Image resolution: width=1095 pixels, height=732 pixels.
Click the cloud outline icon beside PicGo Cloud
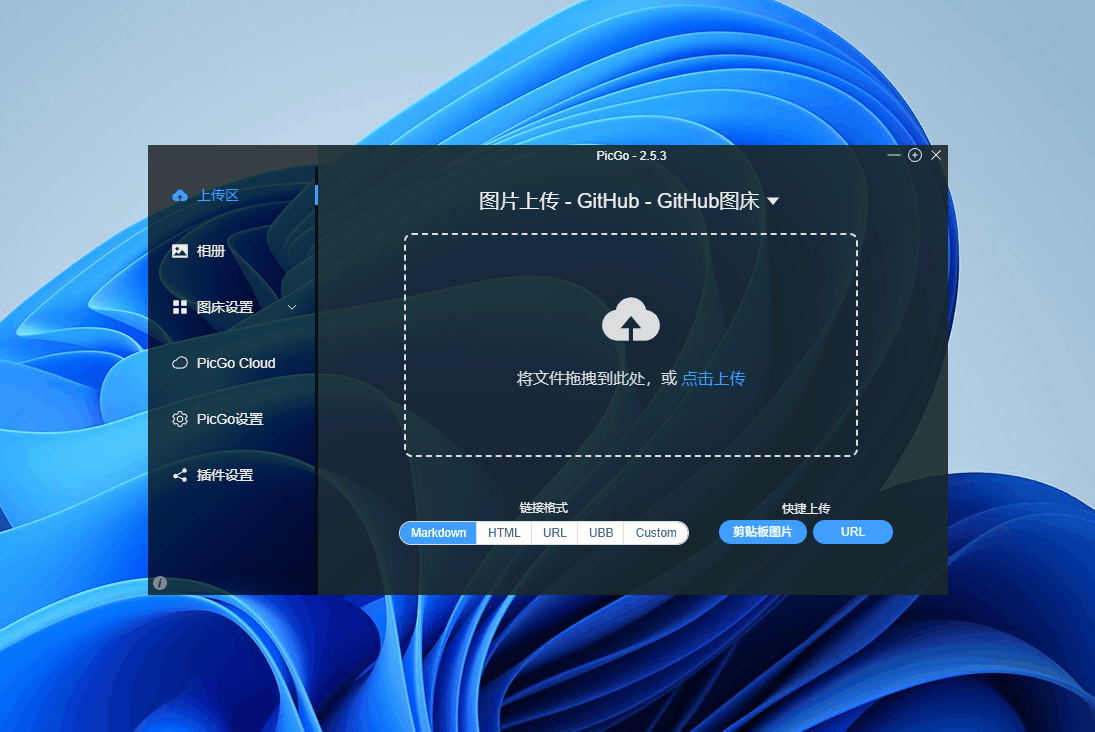pos(179,363)
